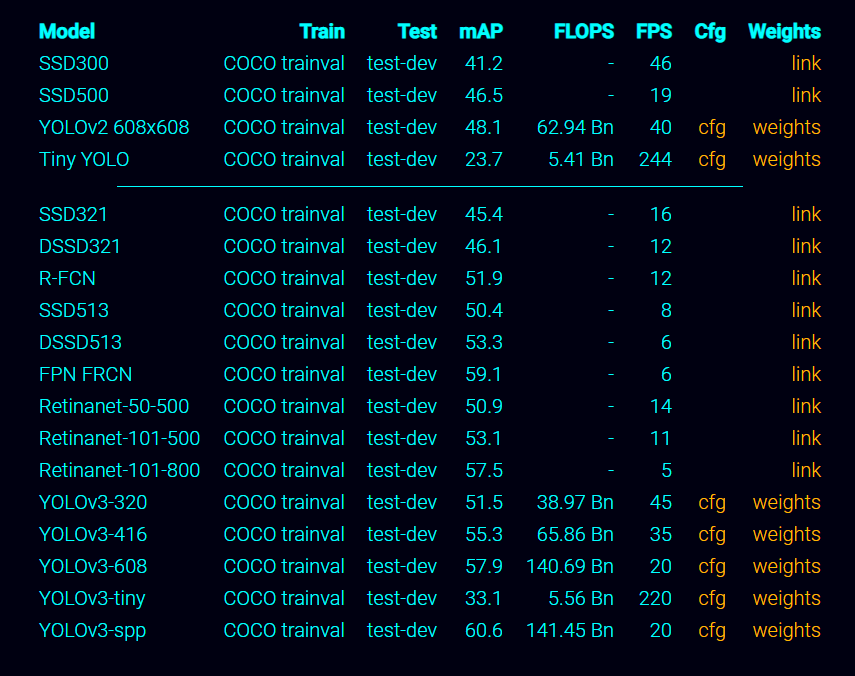Click the 220 FPS value
855x676 pixels.
point(655,599)
